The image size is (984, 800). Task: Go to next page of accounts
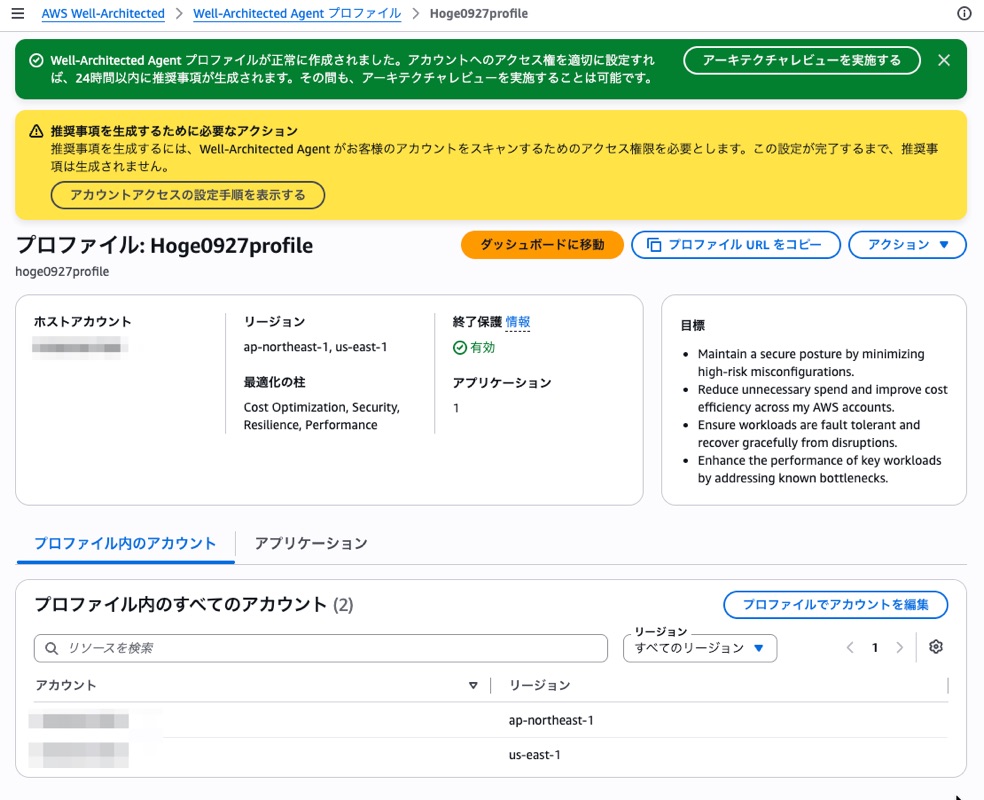tap(899, 648)
